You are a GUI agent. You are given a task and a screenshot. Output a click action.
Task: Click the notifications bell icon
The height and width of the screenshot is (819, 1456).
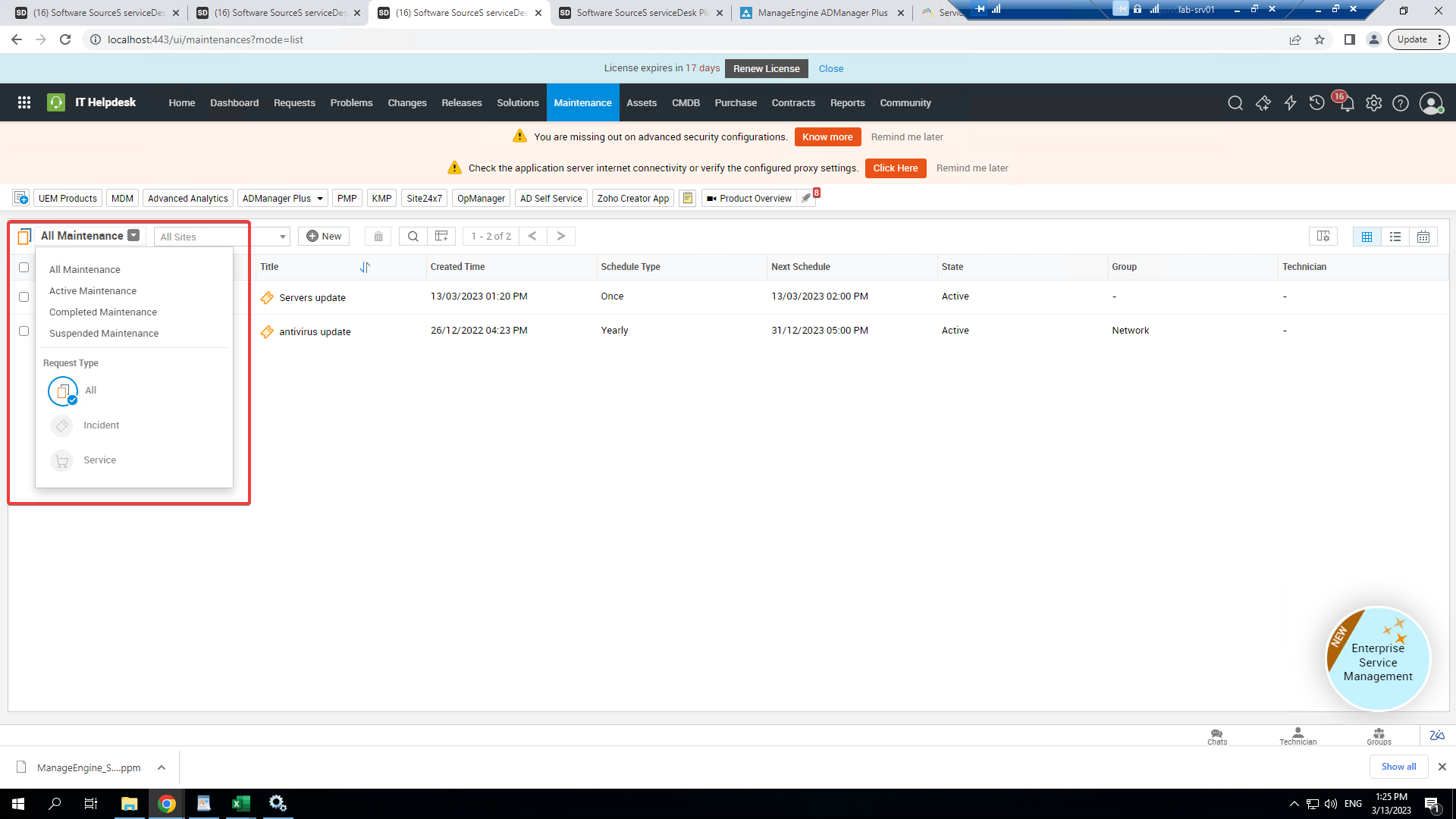point(1346,104)
